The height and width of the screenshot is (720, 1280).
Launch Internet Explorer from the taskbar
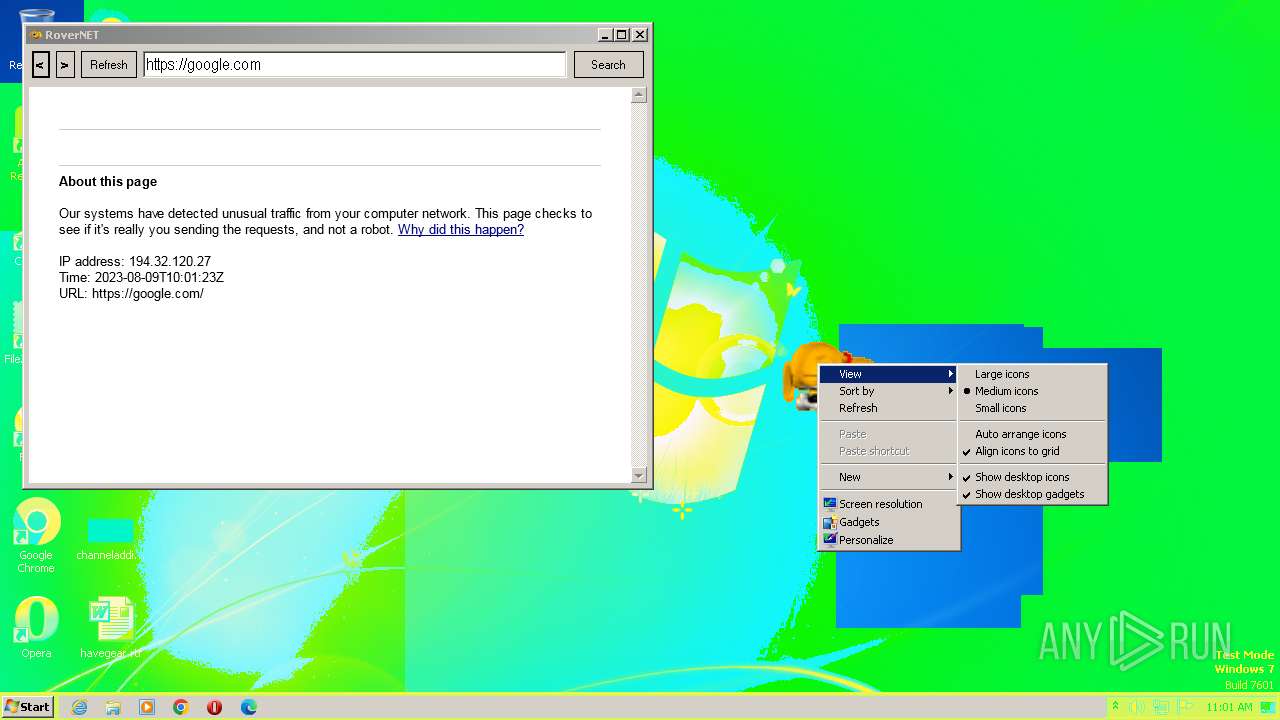tap(79, 707)
